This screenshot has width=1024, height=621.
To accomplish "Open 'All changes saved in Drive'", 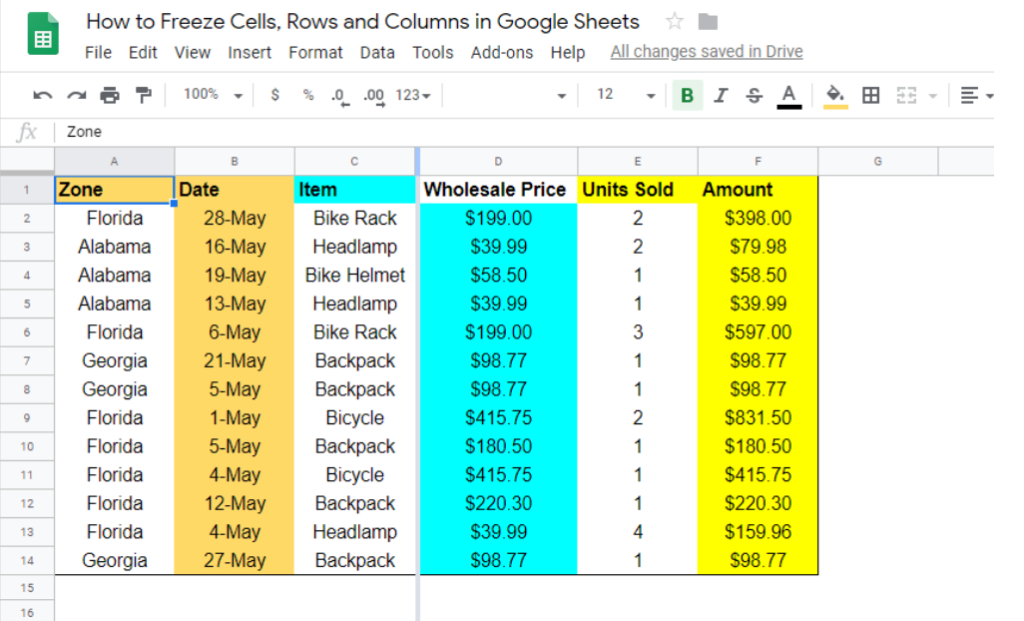I will pyautogui.click(x=706, y=51).
